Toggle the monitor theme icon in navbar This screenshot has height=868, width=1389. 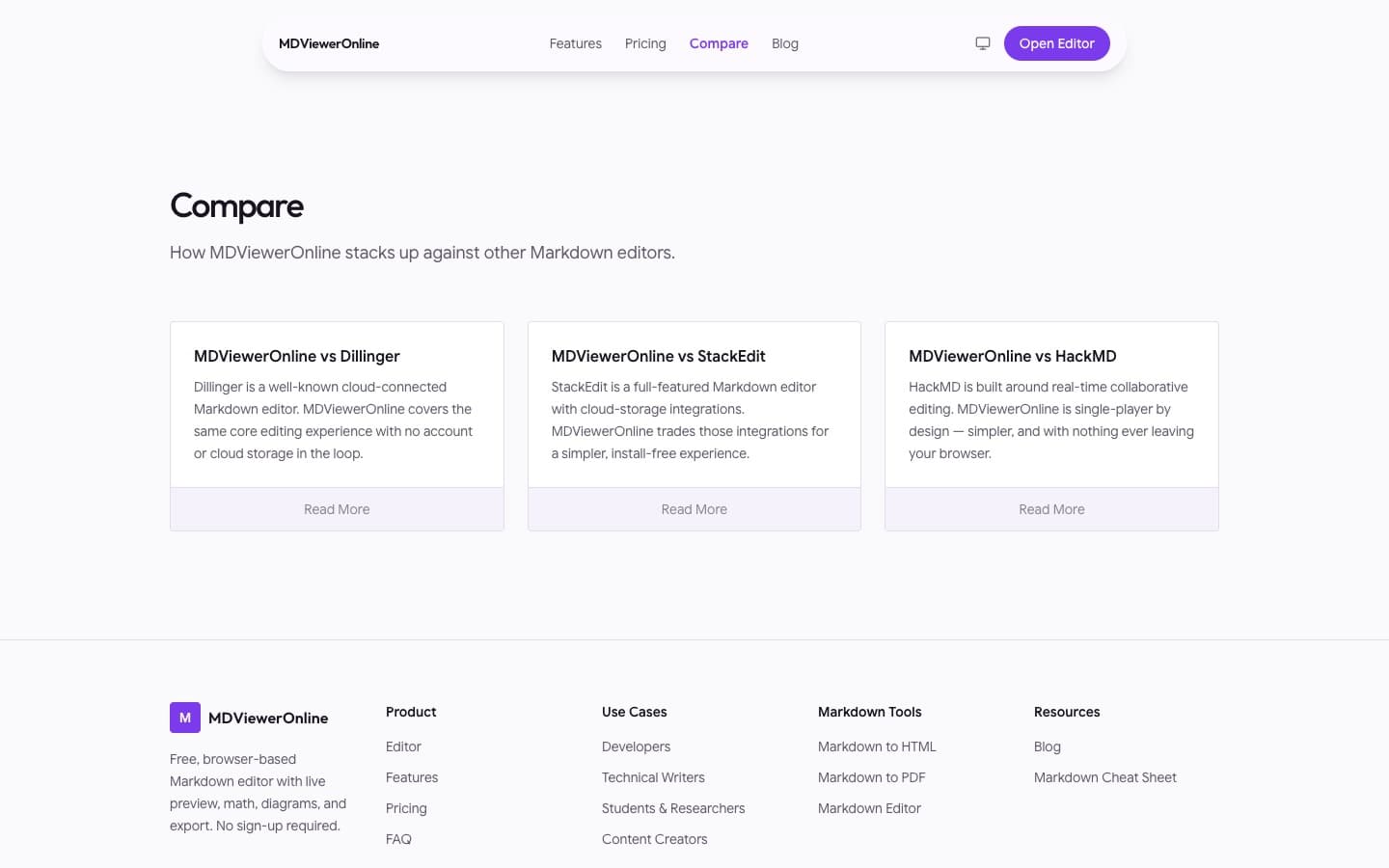pos(983,43)
